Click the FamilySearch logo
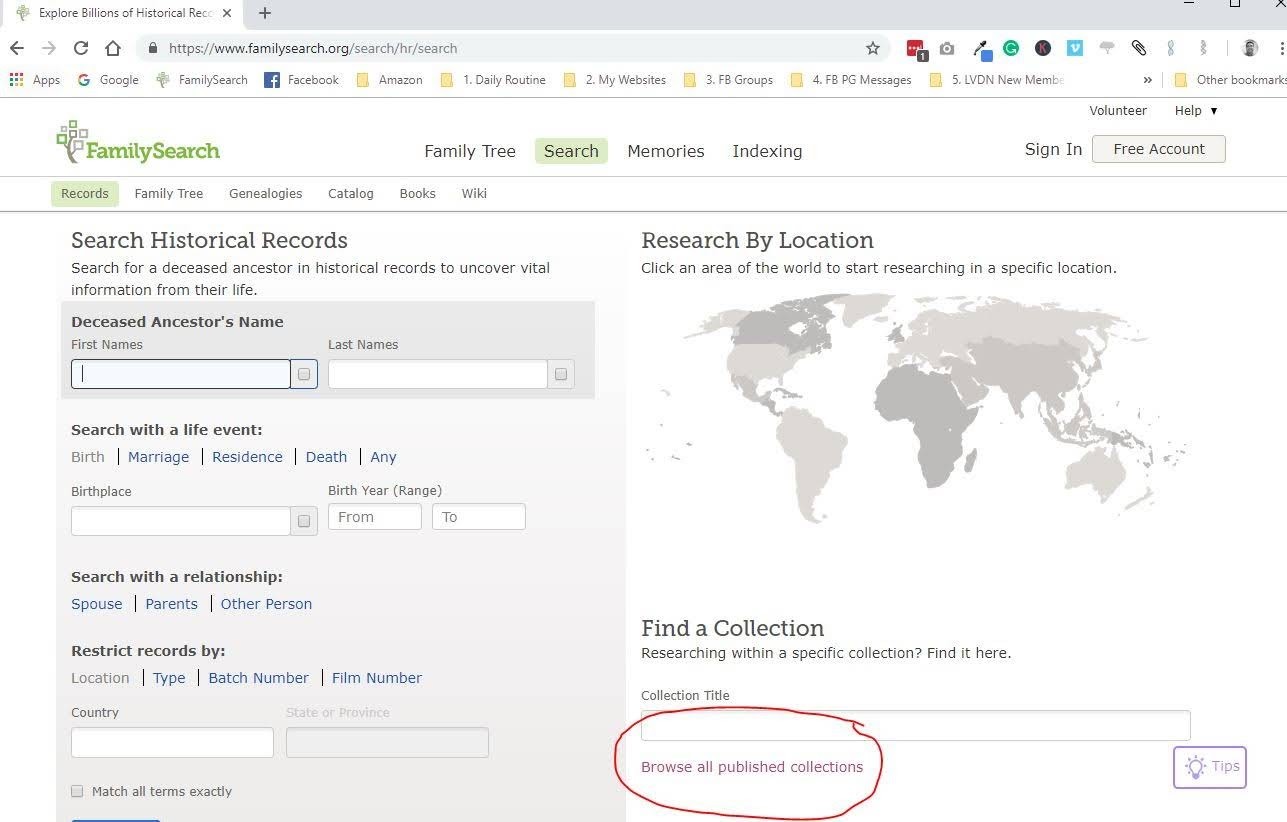This screenshot has width=1287, height=822. tap(138, 144)
